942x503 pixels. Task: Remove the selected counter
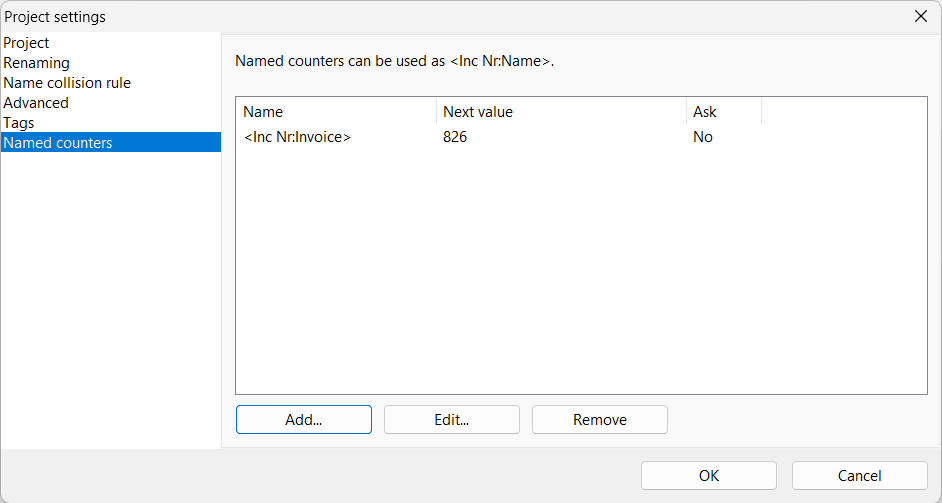point(600,419)
